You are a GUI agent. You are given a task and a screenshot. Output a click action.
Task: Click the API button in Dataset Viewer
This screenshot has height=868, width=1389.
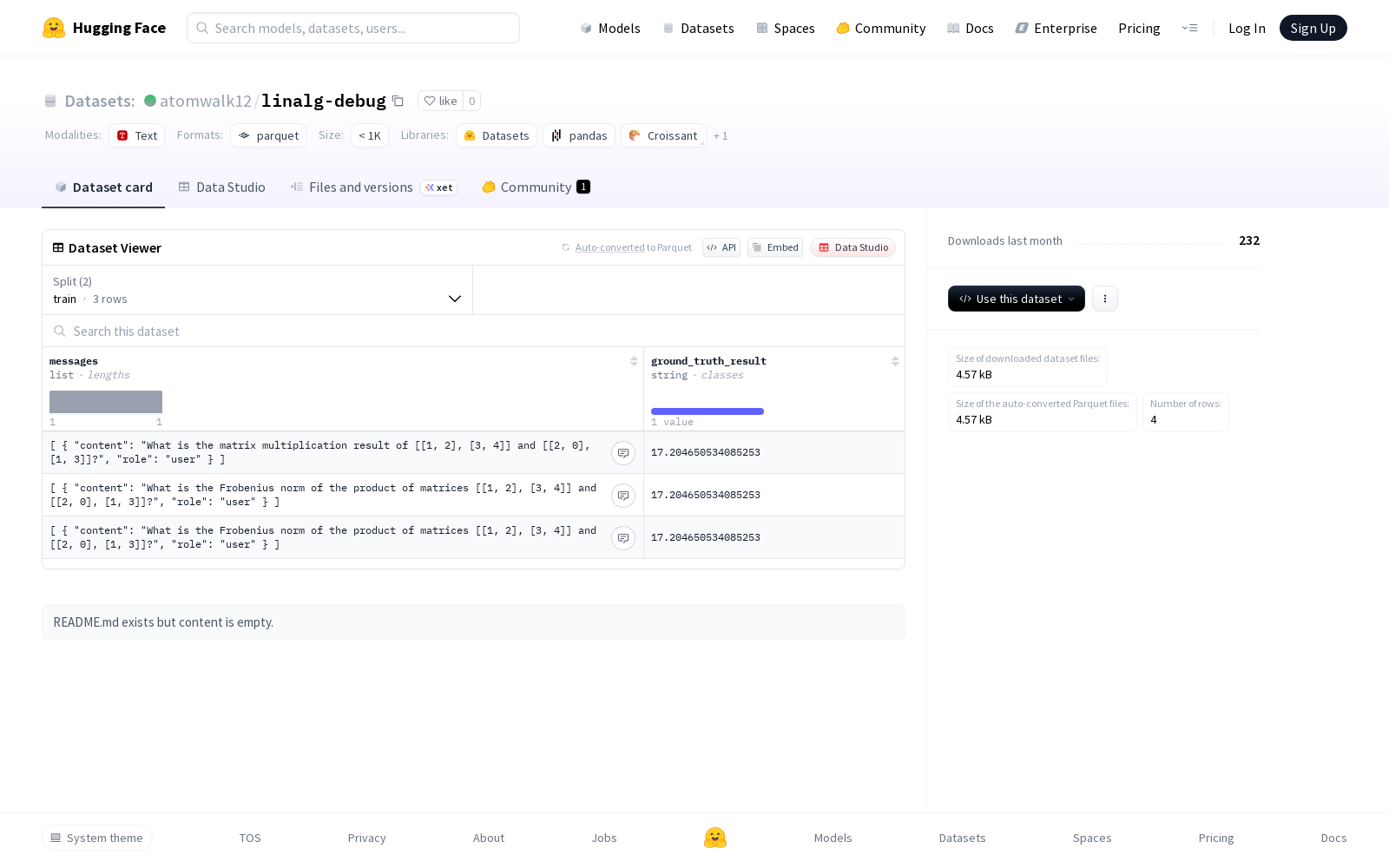click(x=721, y=247)
